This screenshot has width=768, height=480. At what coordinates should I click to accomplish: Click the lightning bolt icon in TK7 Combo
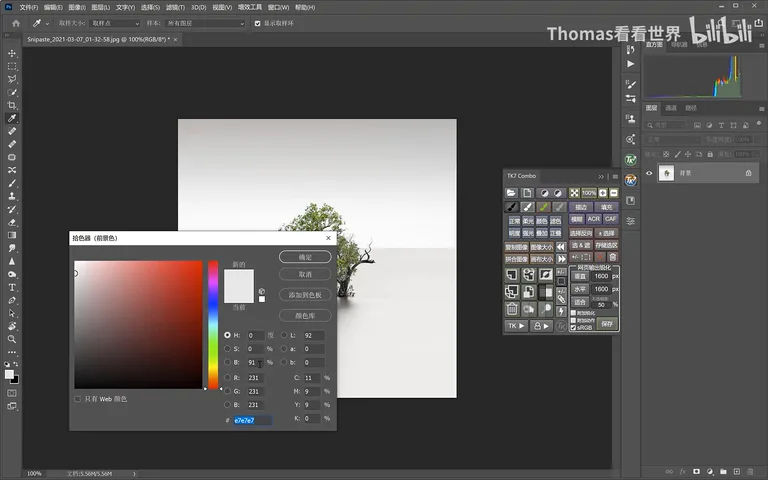(561, 311)
